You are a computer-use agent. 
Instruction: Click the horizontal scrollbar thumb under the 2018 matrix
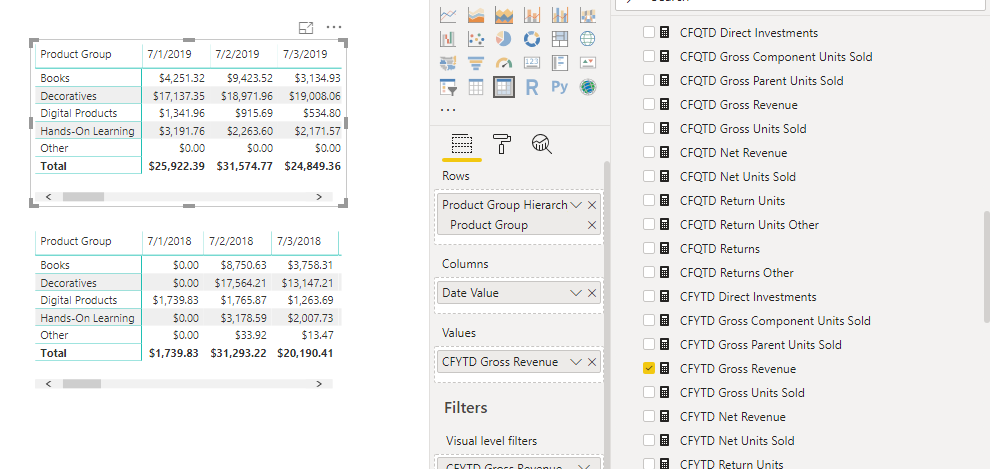tap(81, 384)
